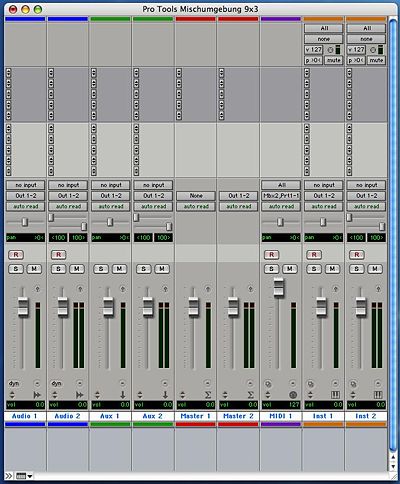Click the MIDI meter icon atop Inst 1
Screen dimensions: 400x484
coord(338,50)
